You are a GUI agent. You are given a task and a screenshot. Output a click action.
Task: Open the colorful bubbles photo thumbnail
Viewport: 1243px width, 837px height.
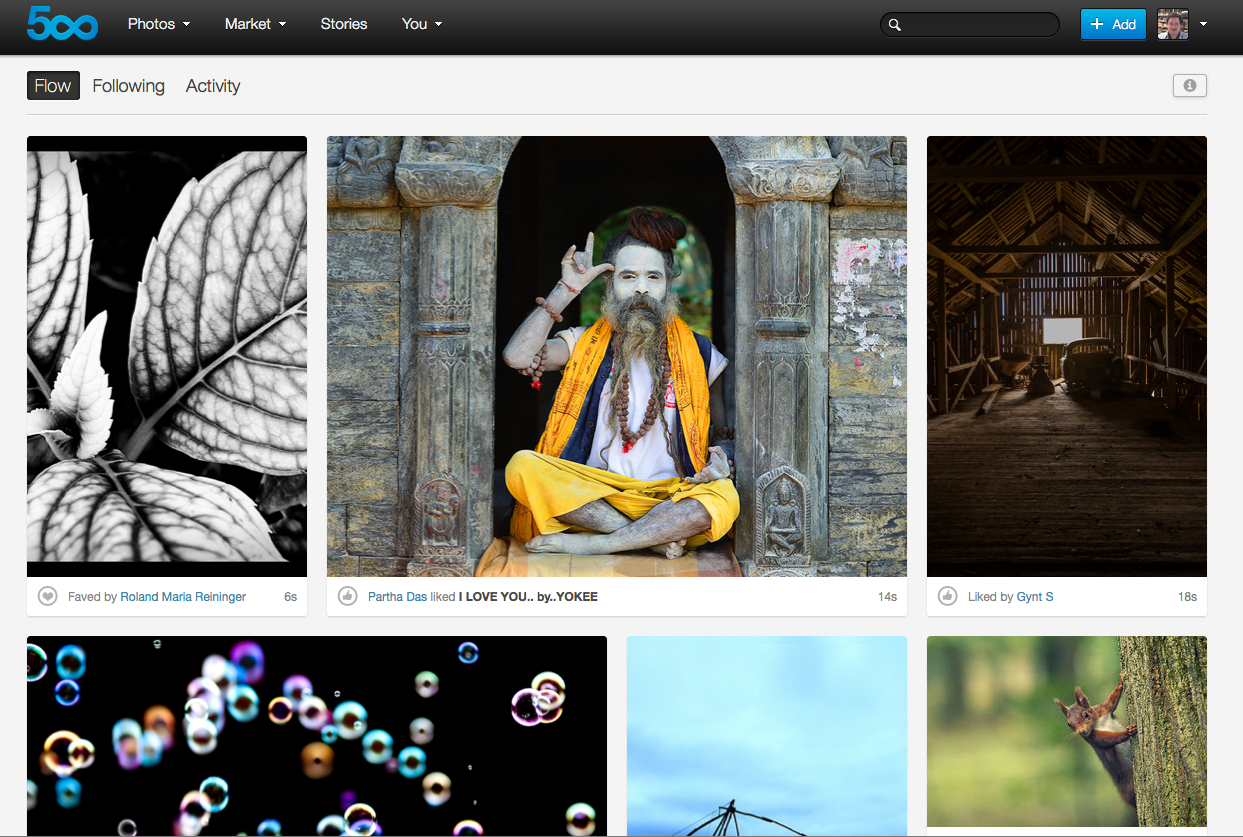tap(316, 735)
